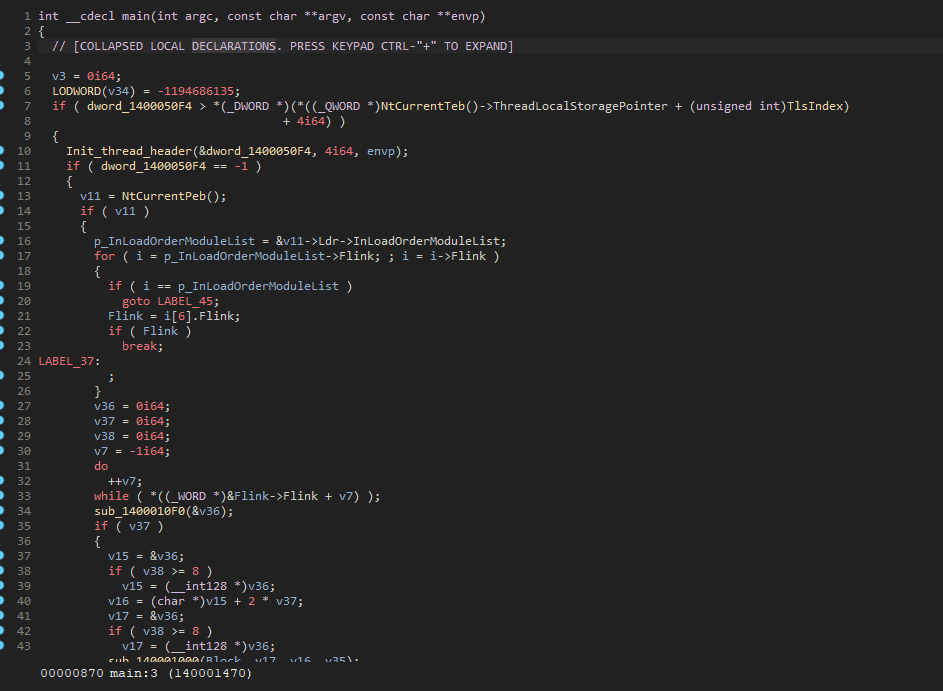Click line number 1 in gutter
The width and height of the screenshot is (943, 691).
click(x=27, y=16)
